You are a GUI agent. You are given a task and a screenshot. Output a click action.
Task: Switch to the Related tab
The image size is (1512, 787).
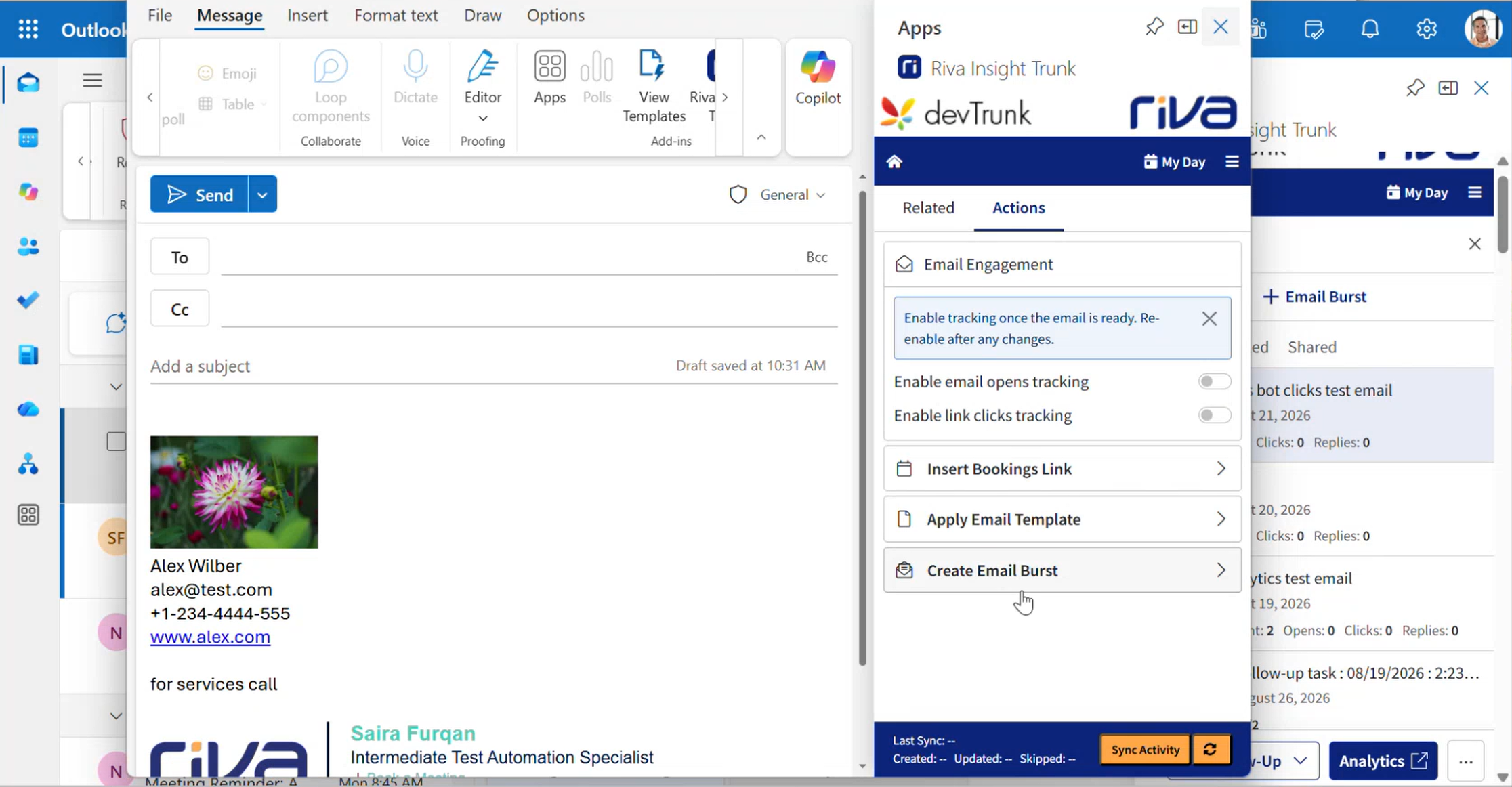click(x=928, y=208)
